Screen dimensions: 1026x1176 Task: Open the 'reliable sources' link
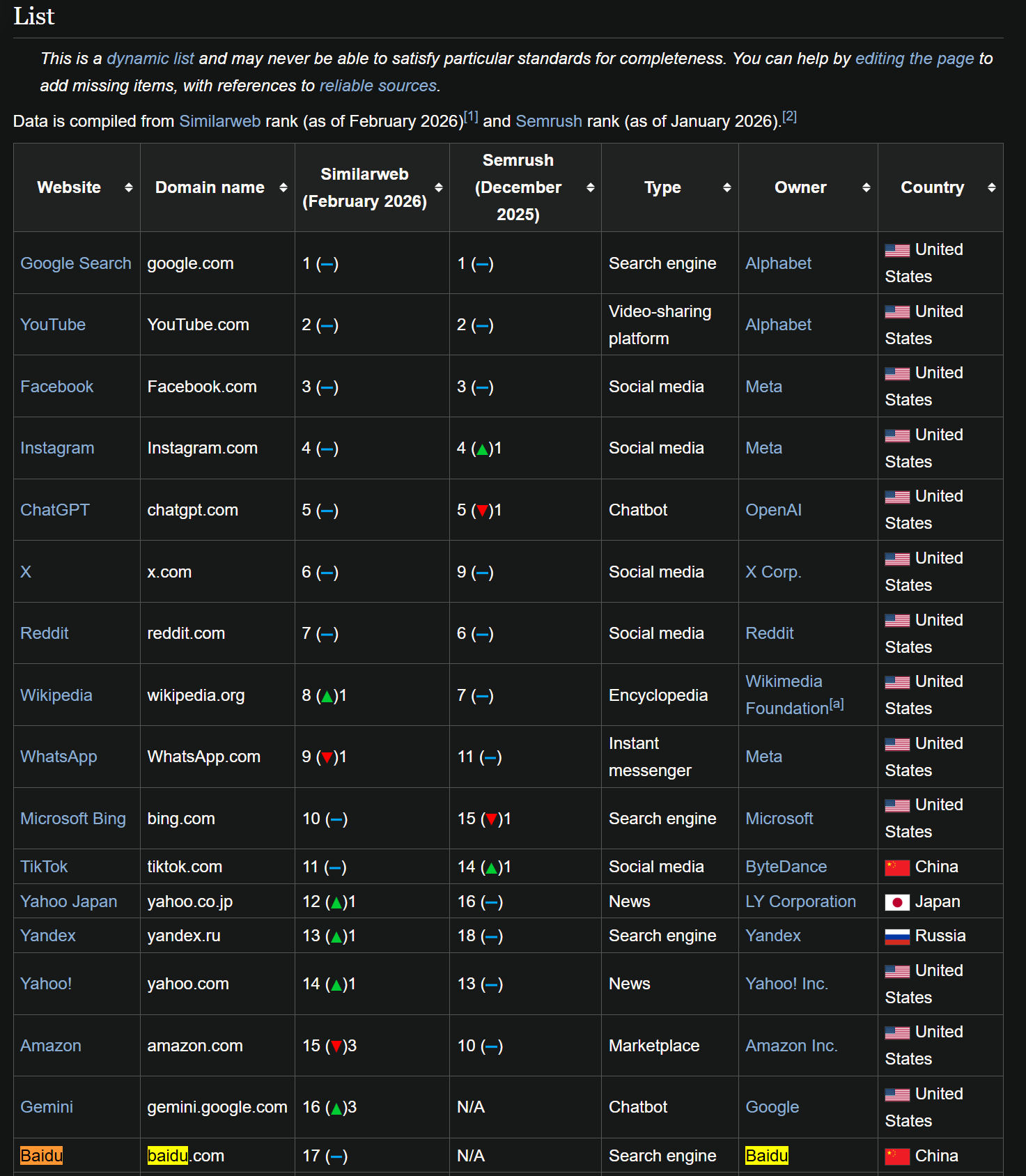[x=378, y=86]
